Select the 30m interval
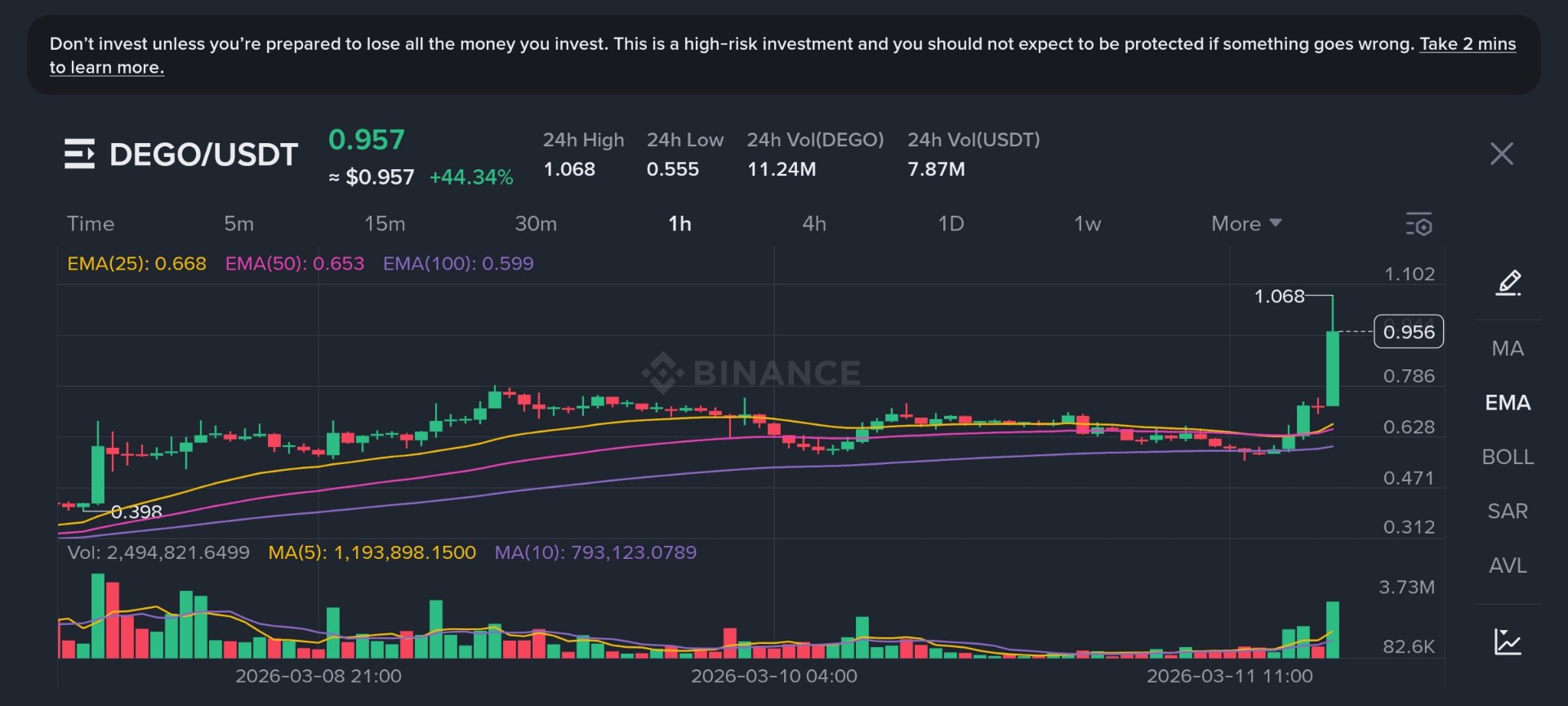 (x=536, y=223)
